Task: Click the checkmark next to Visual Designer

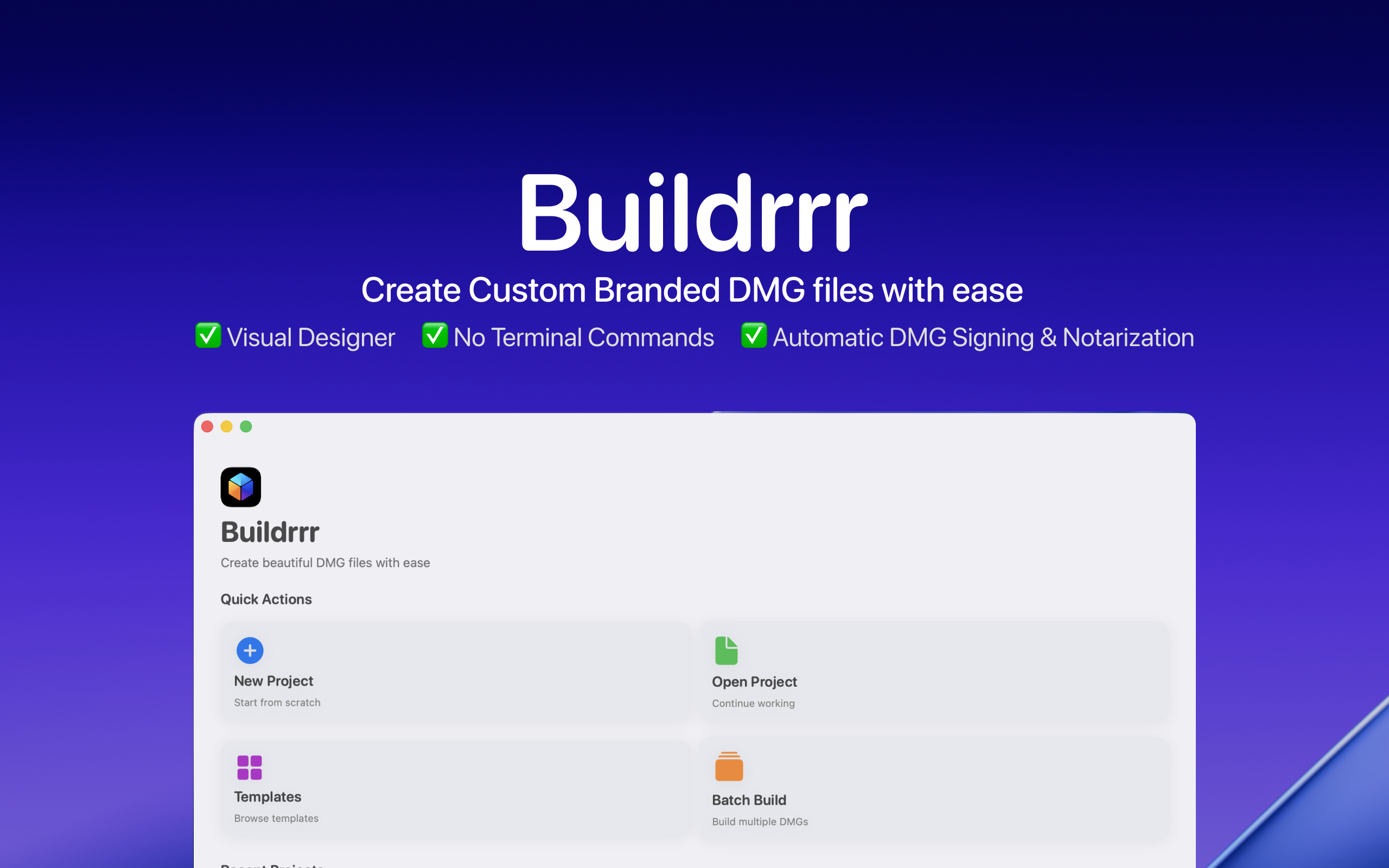Action: pyautogui.click(x=208, y=336)
